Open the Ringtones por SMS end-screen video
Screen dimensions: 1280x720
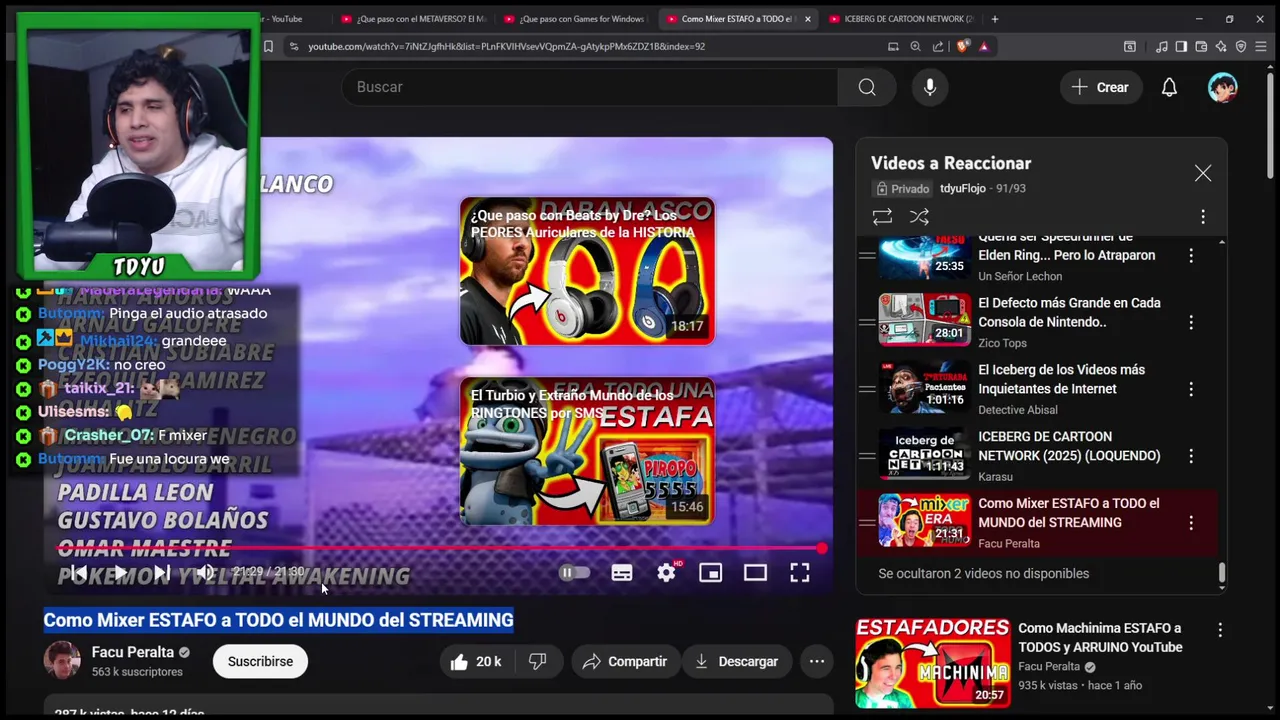587,451
